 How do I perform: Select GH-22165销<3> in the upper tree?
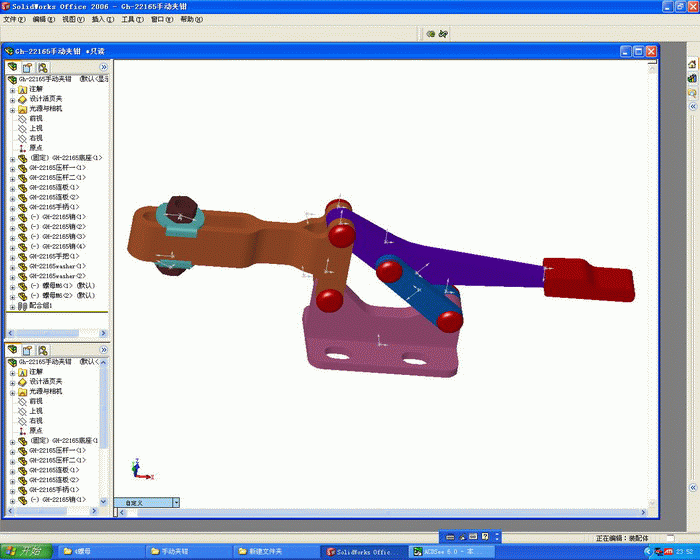point(58,237)
